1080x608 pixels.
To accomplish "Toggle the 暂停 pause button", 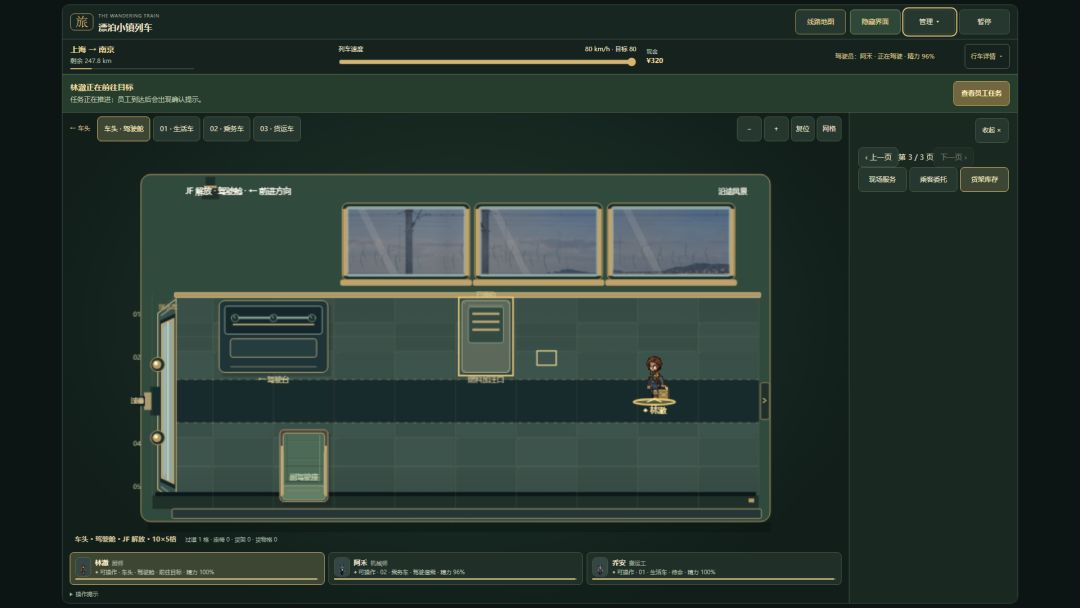I will tap(984, 22).
